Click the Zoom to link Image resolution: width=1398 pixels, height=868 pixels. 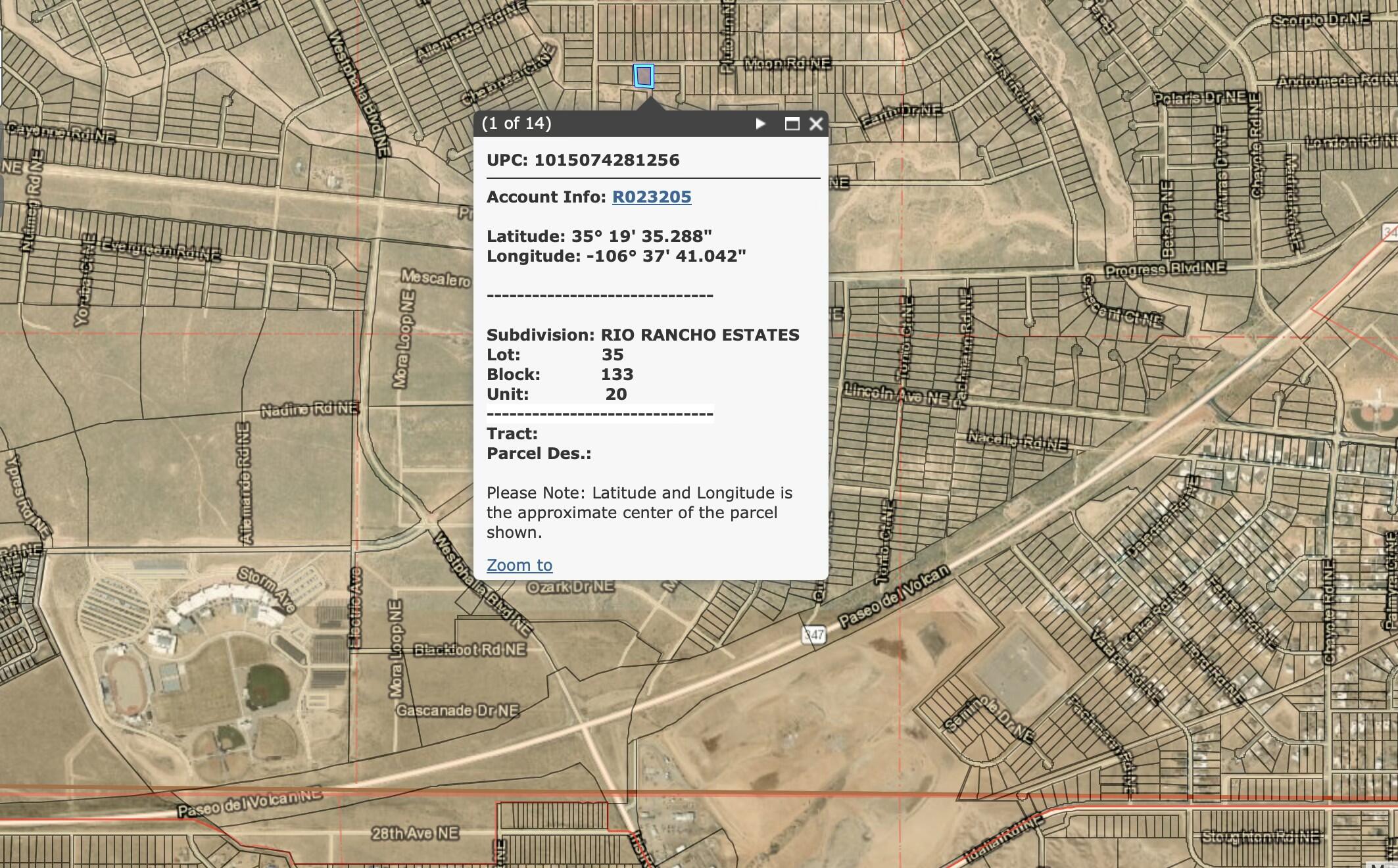(x=519, y=565)
